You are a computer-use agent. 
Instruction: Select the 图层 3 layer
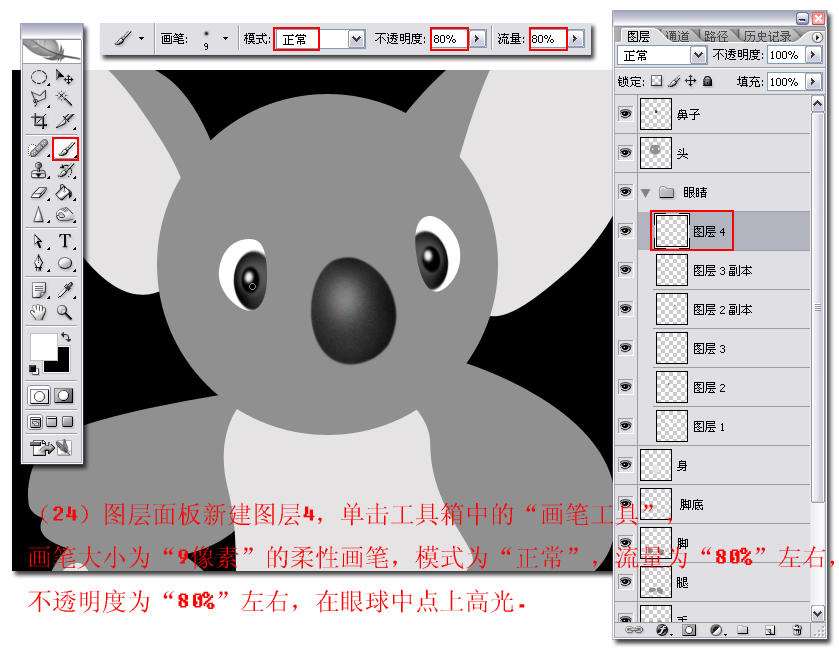tap(709, 348)
